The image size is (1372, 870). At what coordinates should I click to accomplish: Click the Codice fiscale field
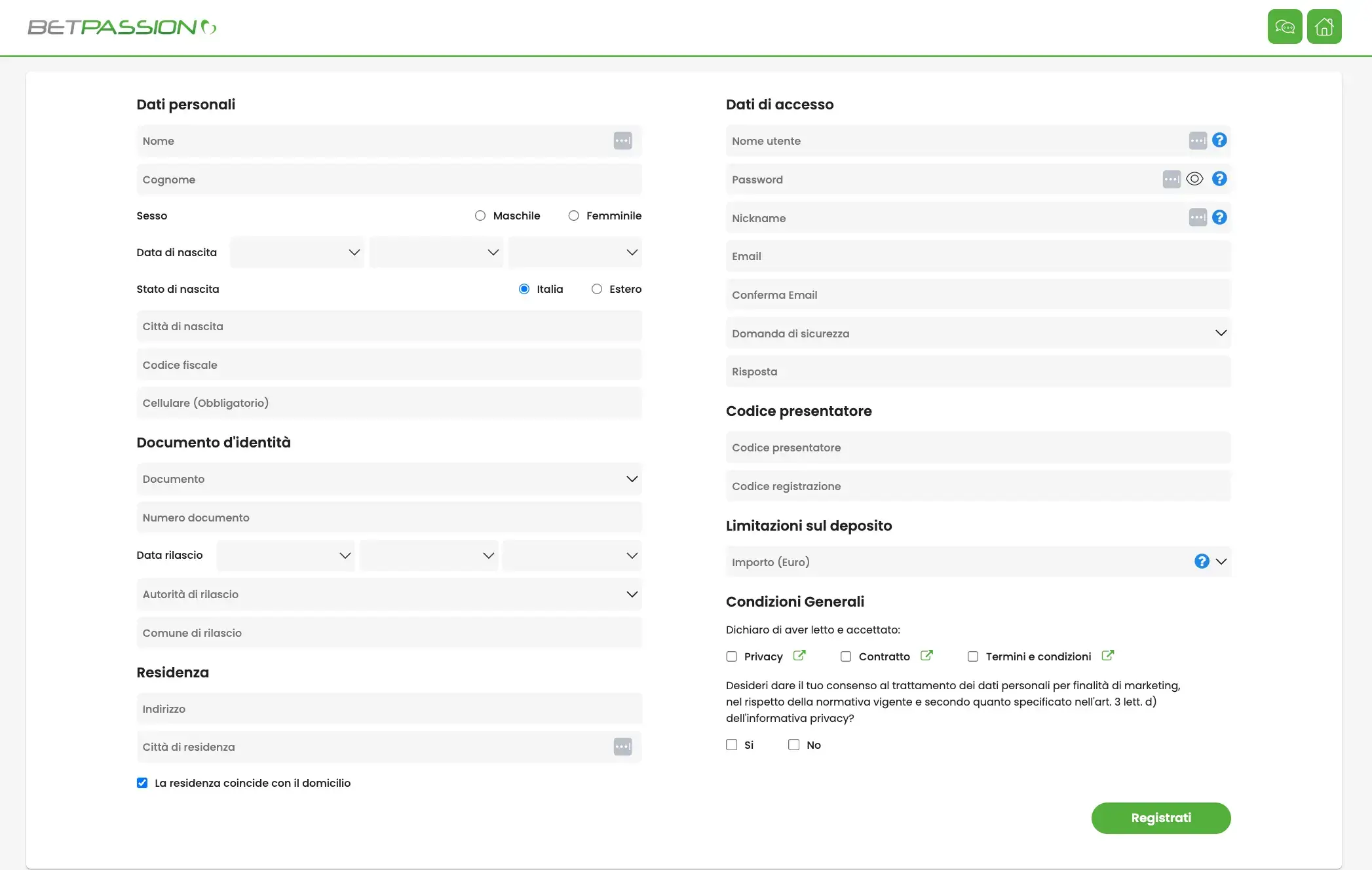tap(389, 365)
